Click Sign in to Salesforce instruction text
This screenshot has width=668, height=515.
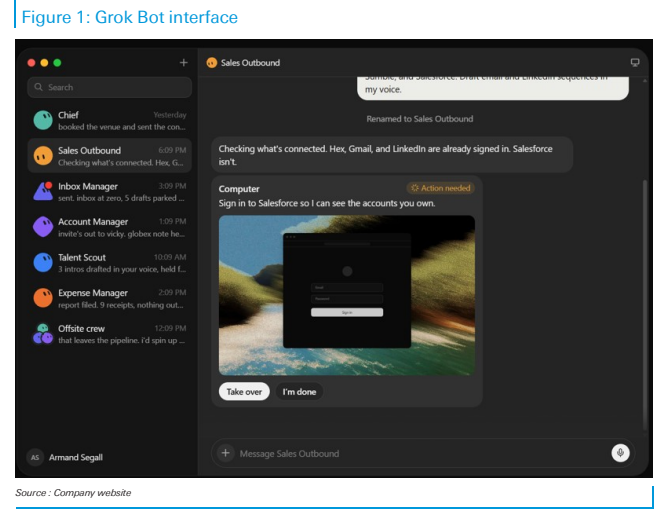point(327,203)
